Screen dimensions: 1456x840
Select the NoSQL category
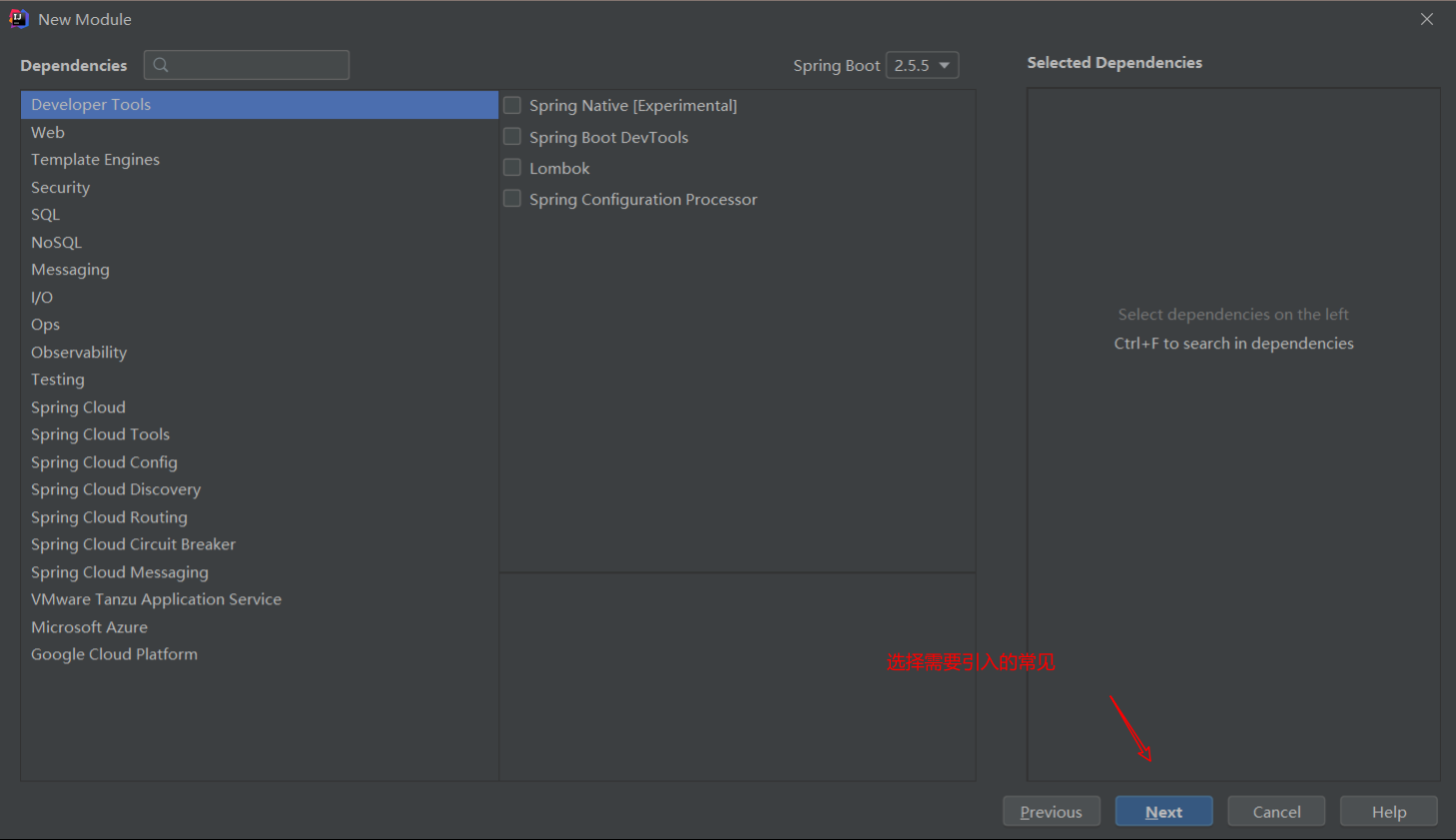260,242
